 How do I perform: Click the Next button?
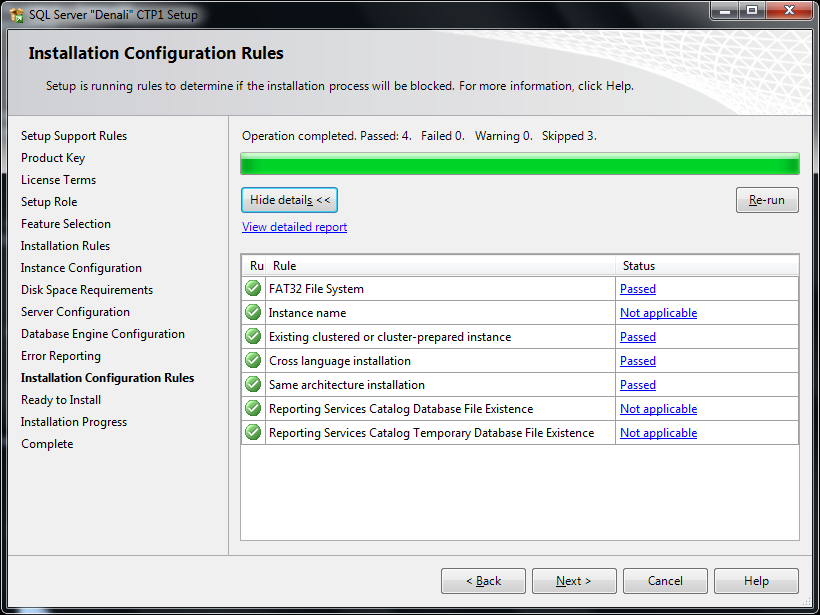coord(574,581)
